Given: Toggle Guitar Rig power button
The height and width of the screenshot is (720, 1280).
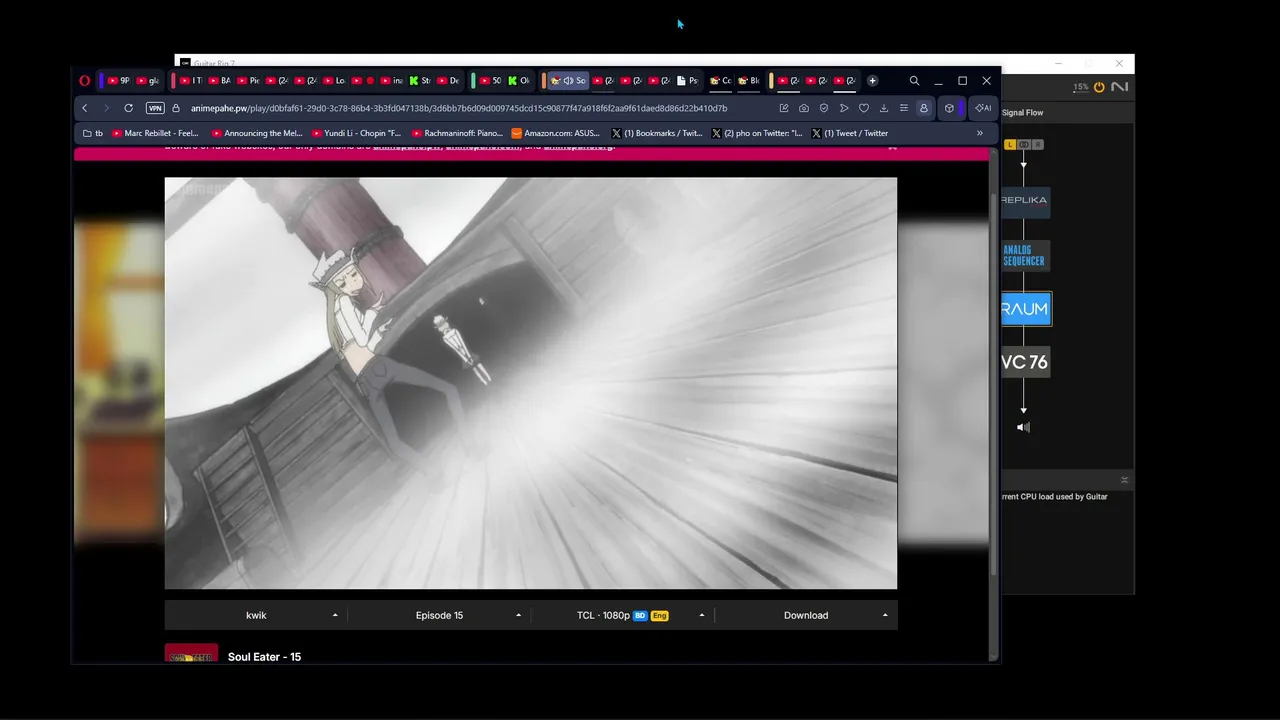Looking at the screenshot, I should (x=1099, y=87).
